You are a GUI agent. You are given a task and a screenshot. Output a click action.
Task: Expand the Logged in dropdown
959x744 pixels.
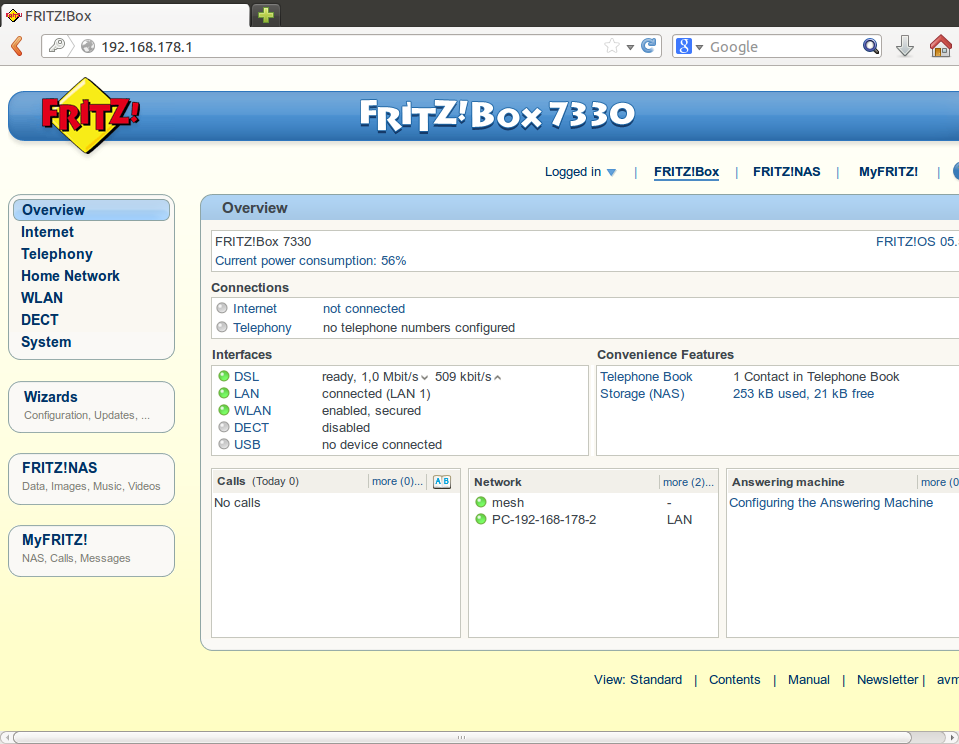coord(581,172)
